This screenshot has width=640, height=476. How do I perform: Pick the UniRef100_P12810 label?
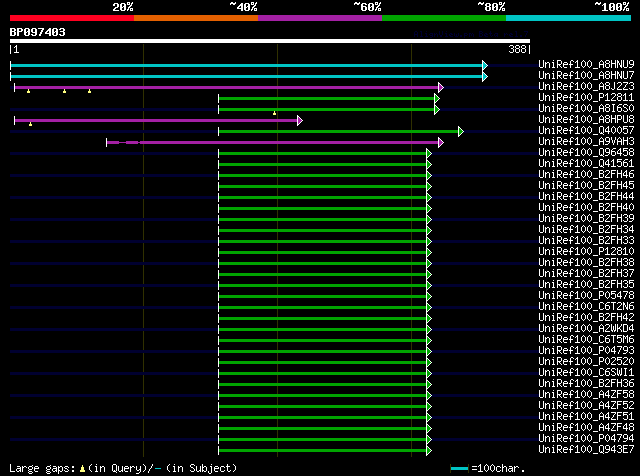pyautogui.click(x=586, y=251)
